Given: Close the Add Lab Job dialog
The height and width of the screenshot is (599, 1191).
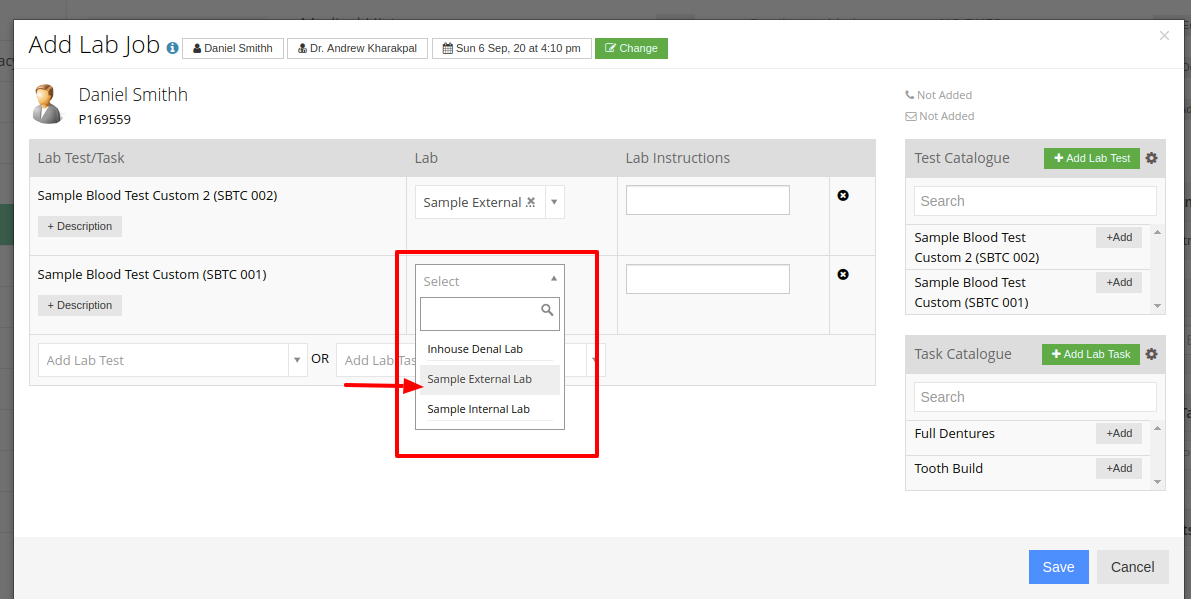Looking at the screenshot, I should click(x=1164, y=35).
